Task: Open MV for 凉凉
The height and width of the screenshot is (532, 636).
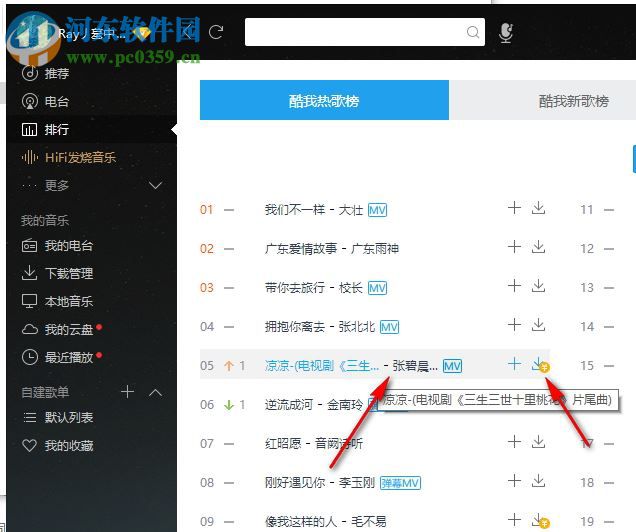Action: (x=452, y=366)
